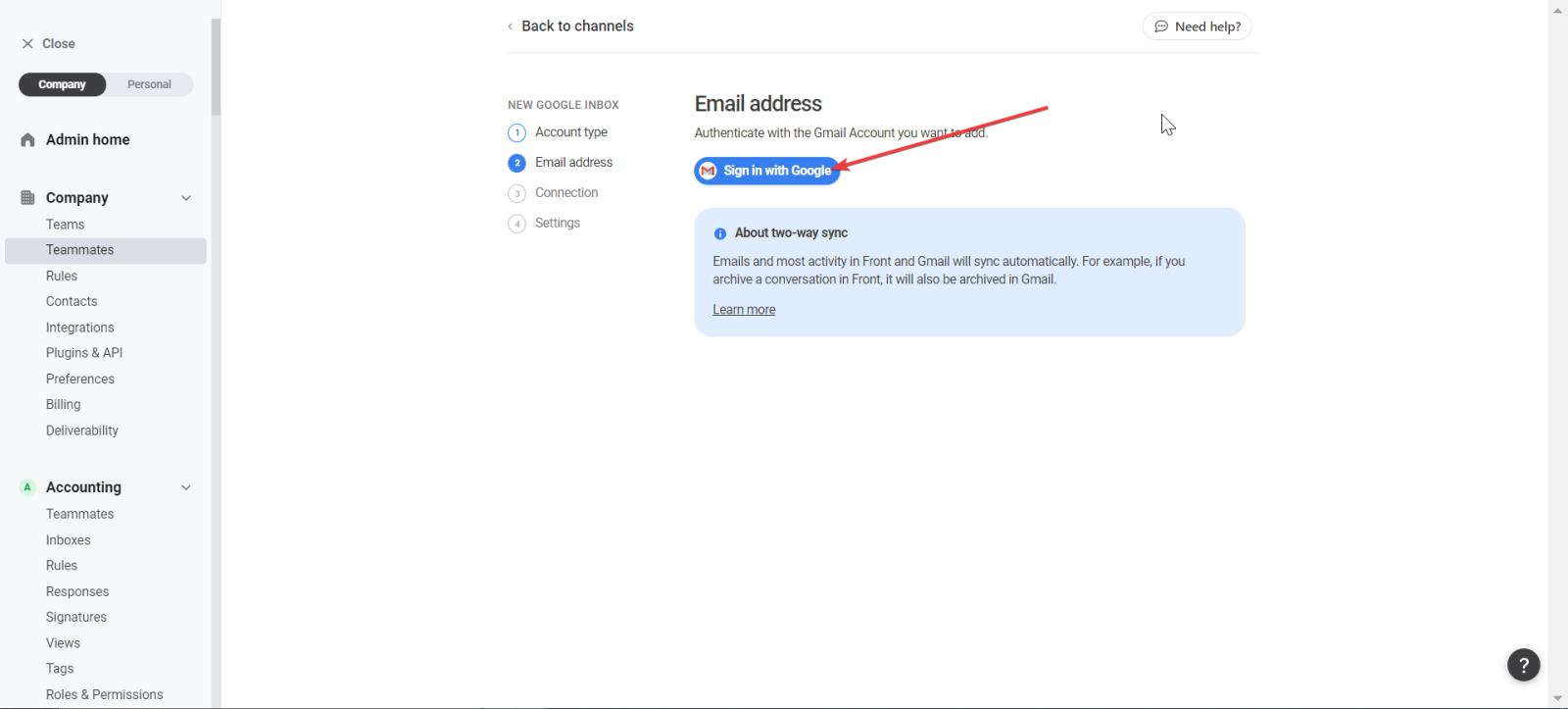Select the Account type step label
The width and height of the screenshot is (1568, 709).
tap(571, 132)
